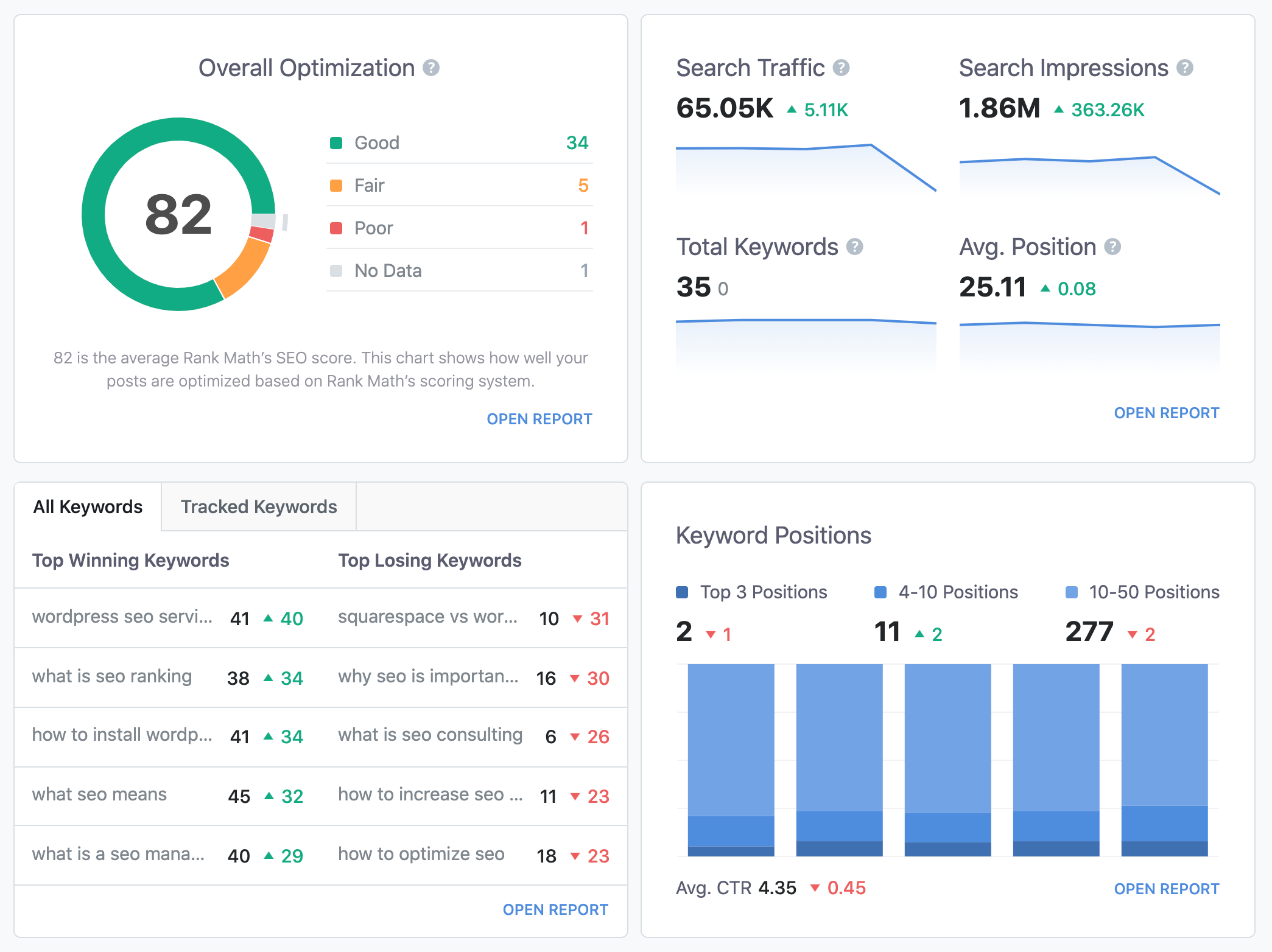The height and width of the screenshot is (952, 1272).
Task: Click the orange Fair legend square
Action: [336, 186]
